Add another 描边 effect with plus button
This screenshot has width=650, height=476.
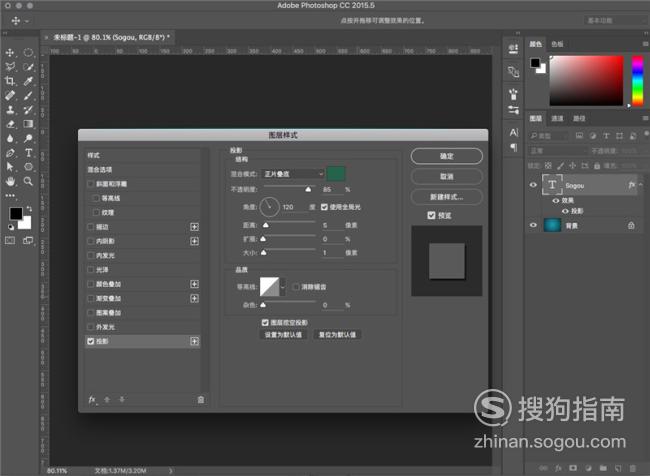pyautogui.click(x=194, y=227)
